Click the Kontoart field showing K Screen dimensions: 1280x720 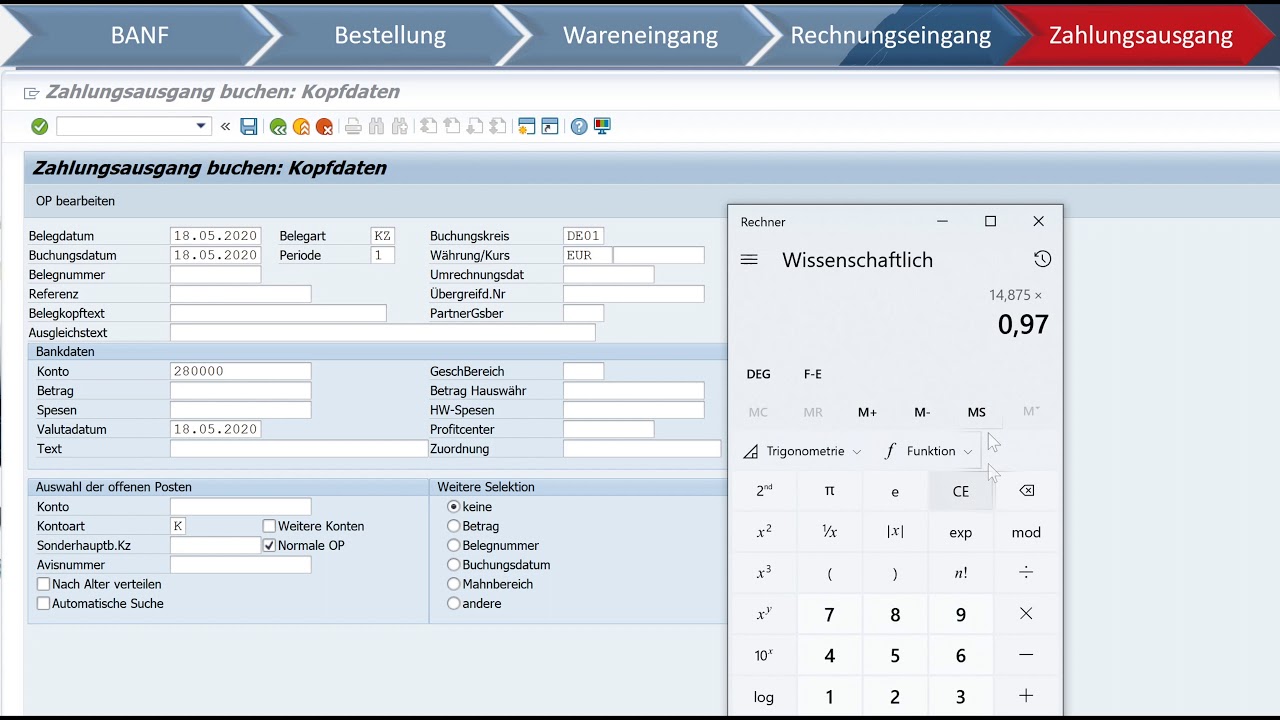[x=178, y=526]
